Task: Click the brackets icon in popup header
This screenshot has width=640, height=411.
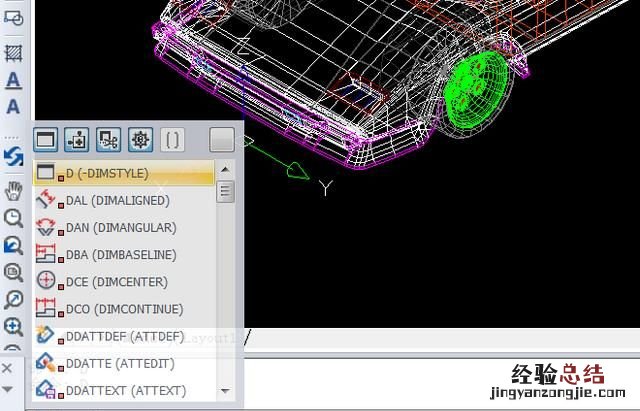Action: [172, 139]
